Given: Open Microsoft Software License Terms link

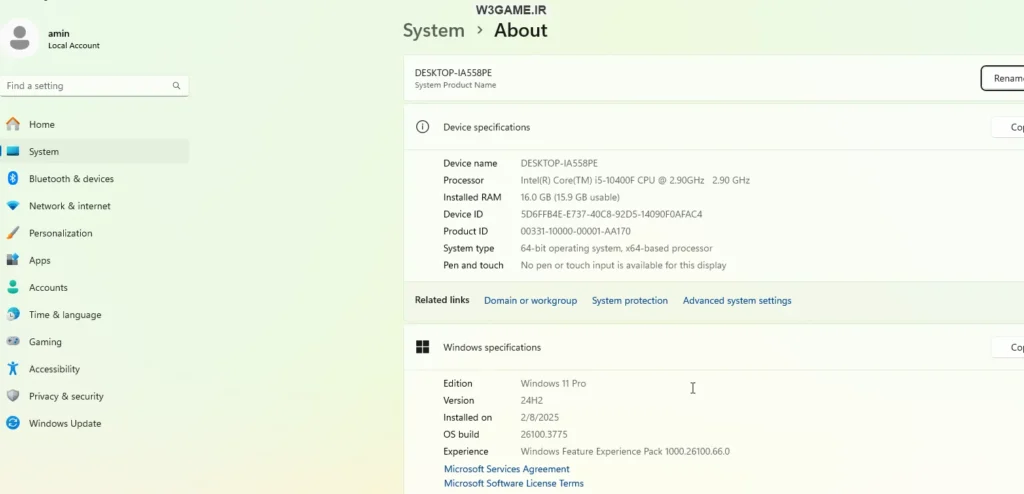Looking at the screenshot, I should [x=514, y=484].
